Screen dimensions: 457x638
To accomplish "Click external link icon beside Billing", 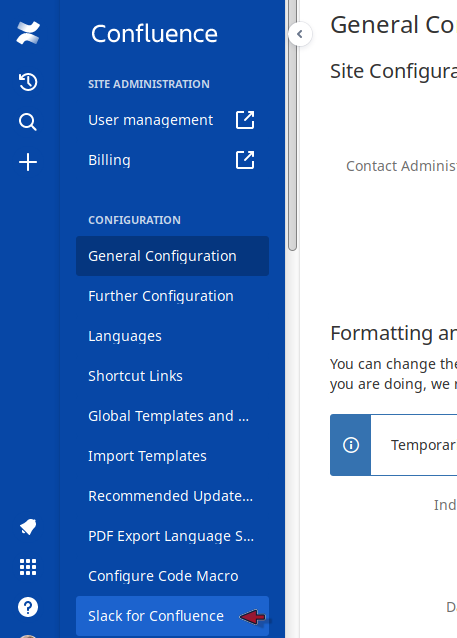I will [x=245, y=160].
